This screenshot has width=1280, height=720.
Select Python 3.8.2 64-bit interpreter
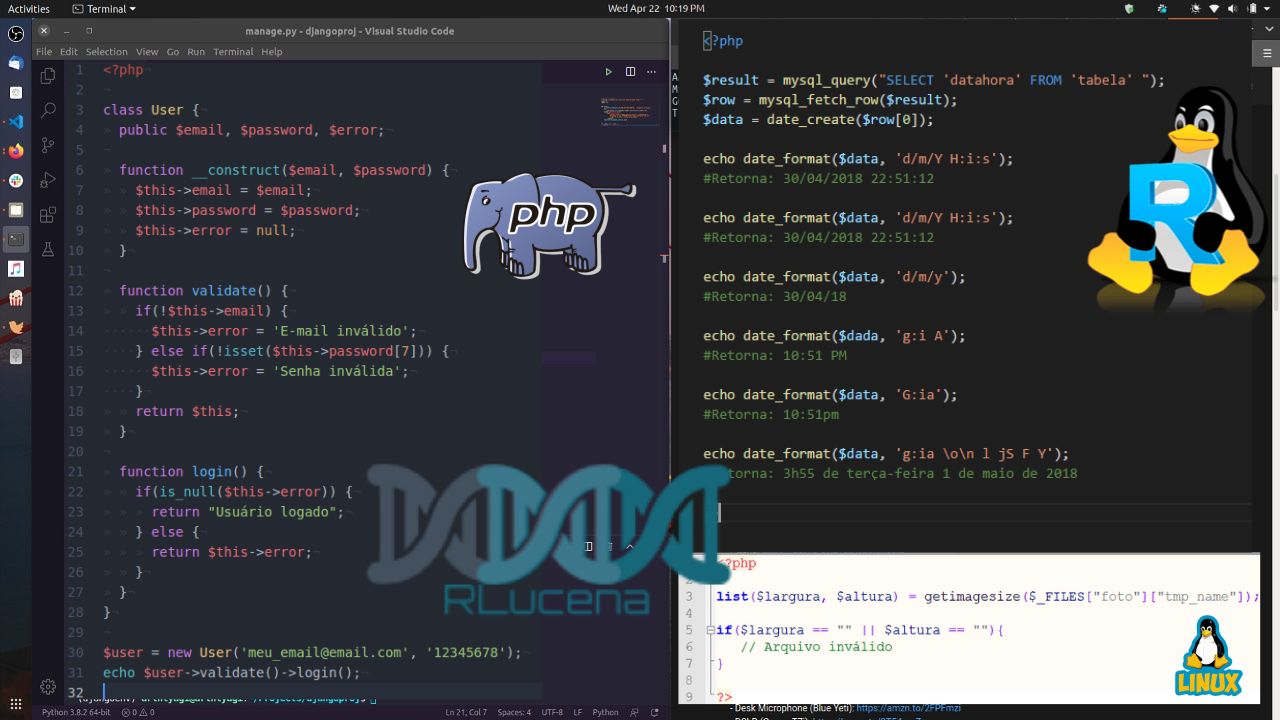point(78,712)
